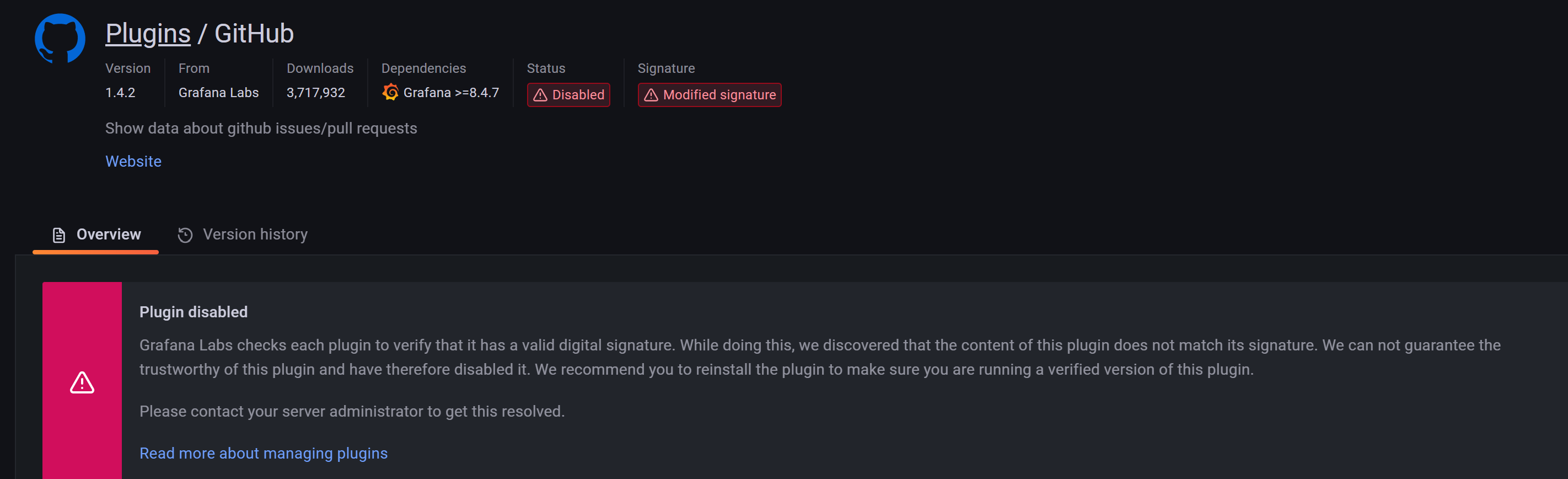Click the version number 1.4.2

pyautogui.click(x=120, y=93)
